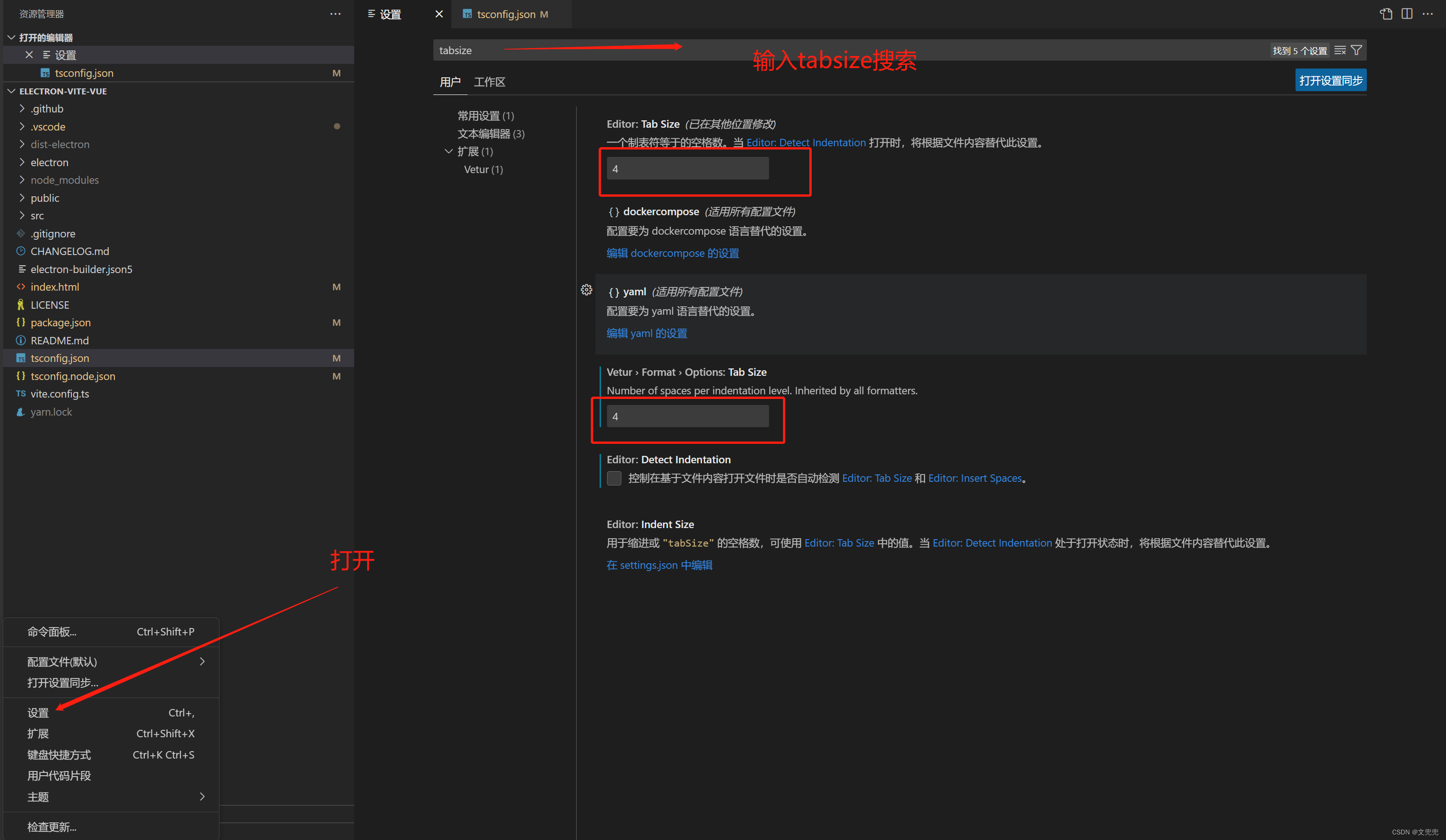Collapse the 扩展 settings category
Screen dimensions: 1446x840
point(449,151)
